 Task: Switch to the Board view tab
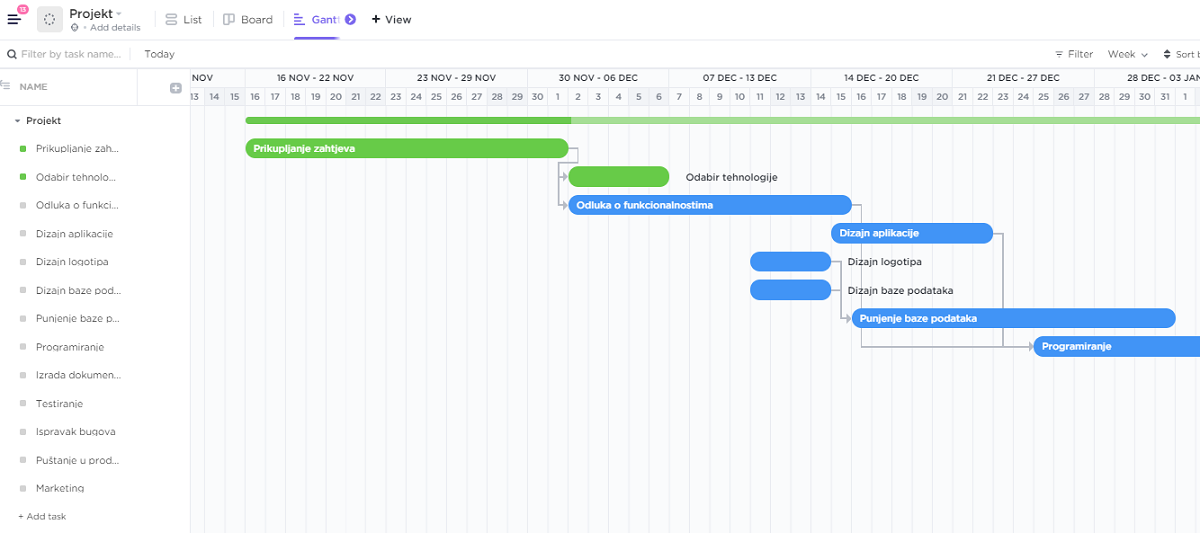click(247, 19)
